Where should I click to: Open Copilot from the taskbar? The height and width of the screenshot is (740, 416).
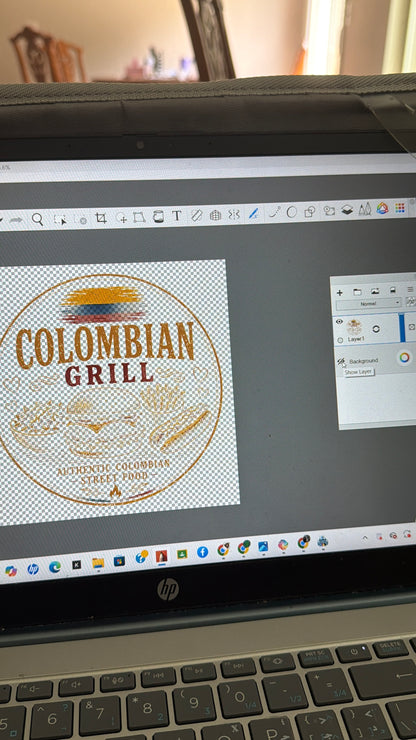click(11, 571)
